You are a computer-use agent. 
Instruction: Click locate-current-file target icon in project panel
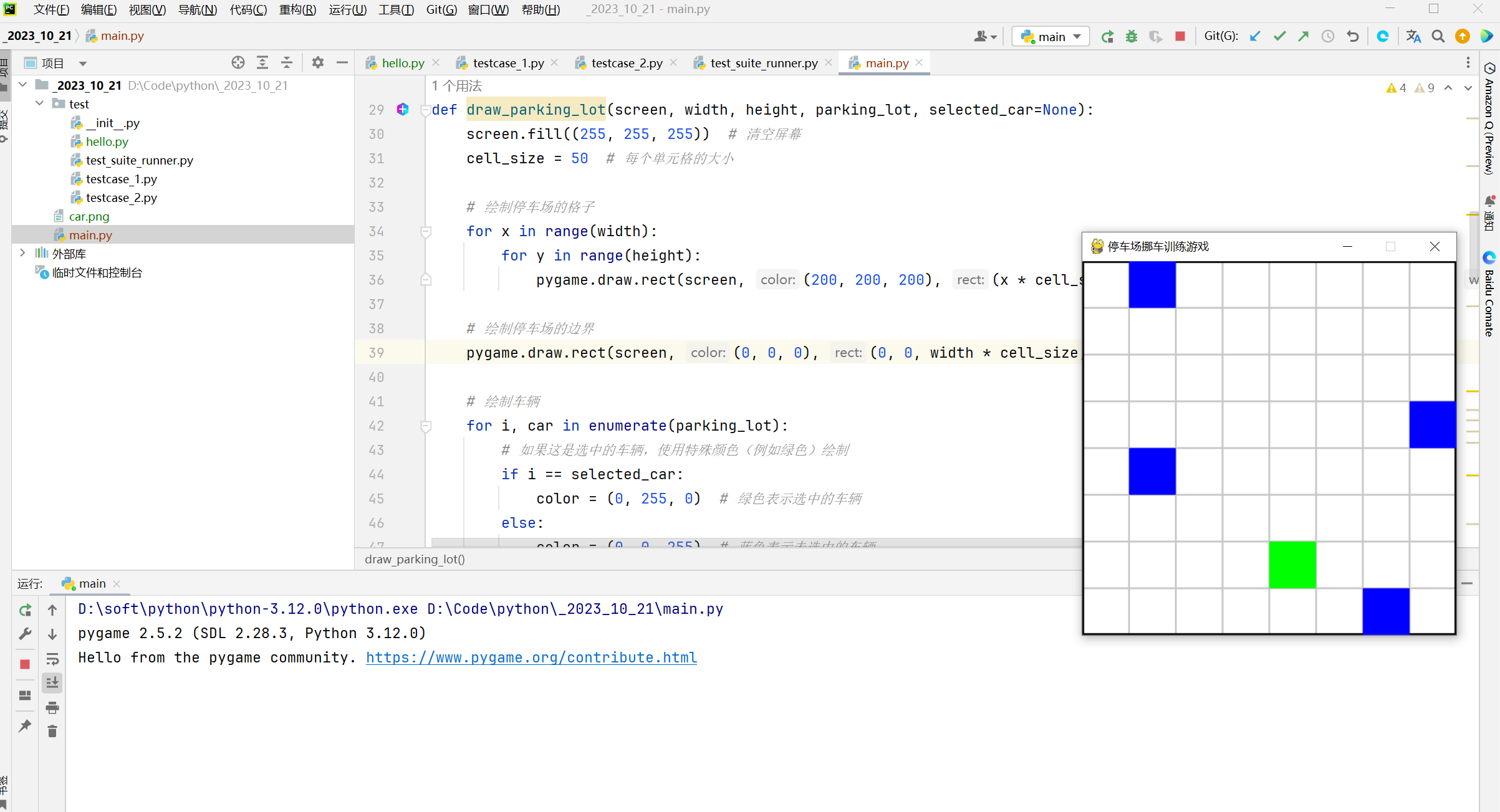click(238, 63)
